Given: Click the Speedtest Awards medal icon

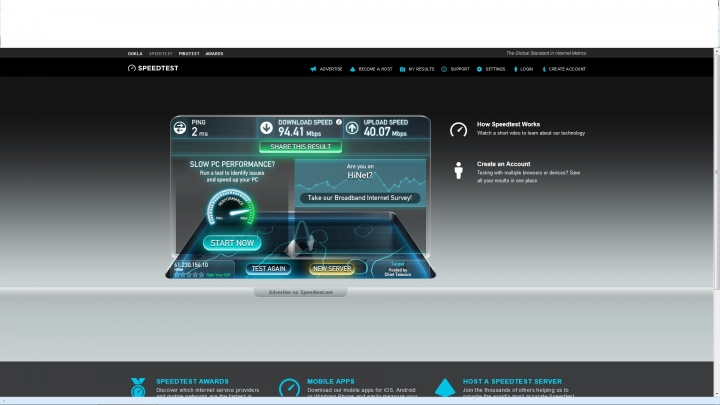Looking at the screenshot, I should coord(138,387).
